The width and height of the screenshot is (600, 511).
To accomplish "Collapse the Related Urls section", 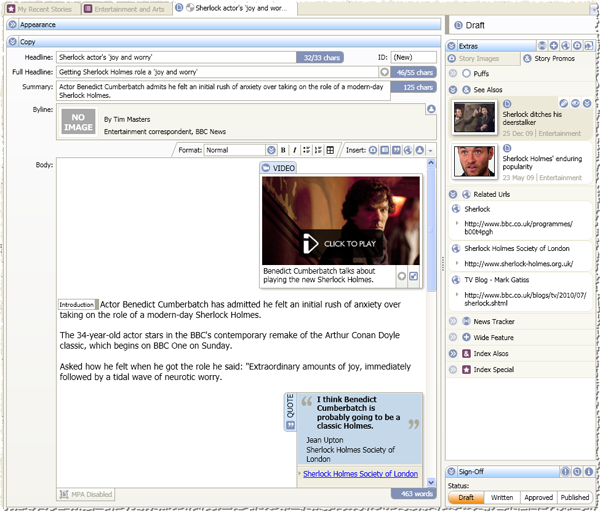I will coord(453,194).
